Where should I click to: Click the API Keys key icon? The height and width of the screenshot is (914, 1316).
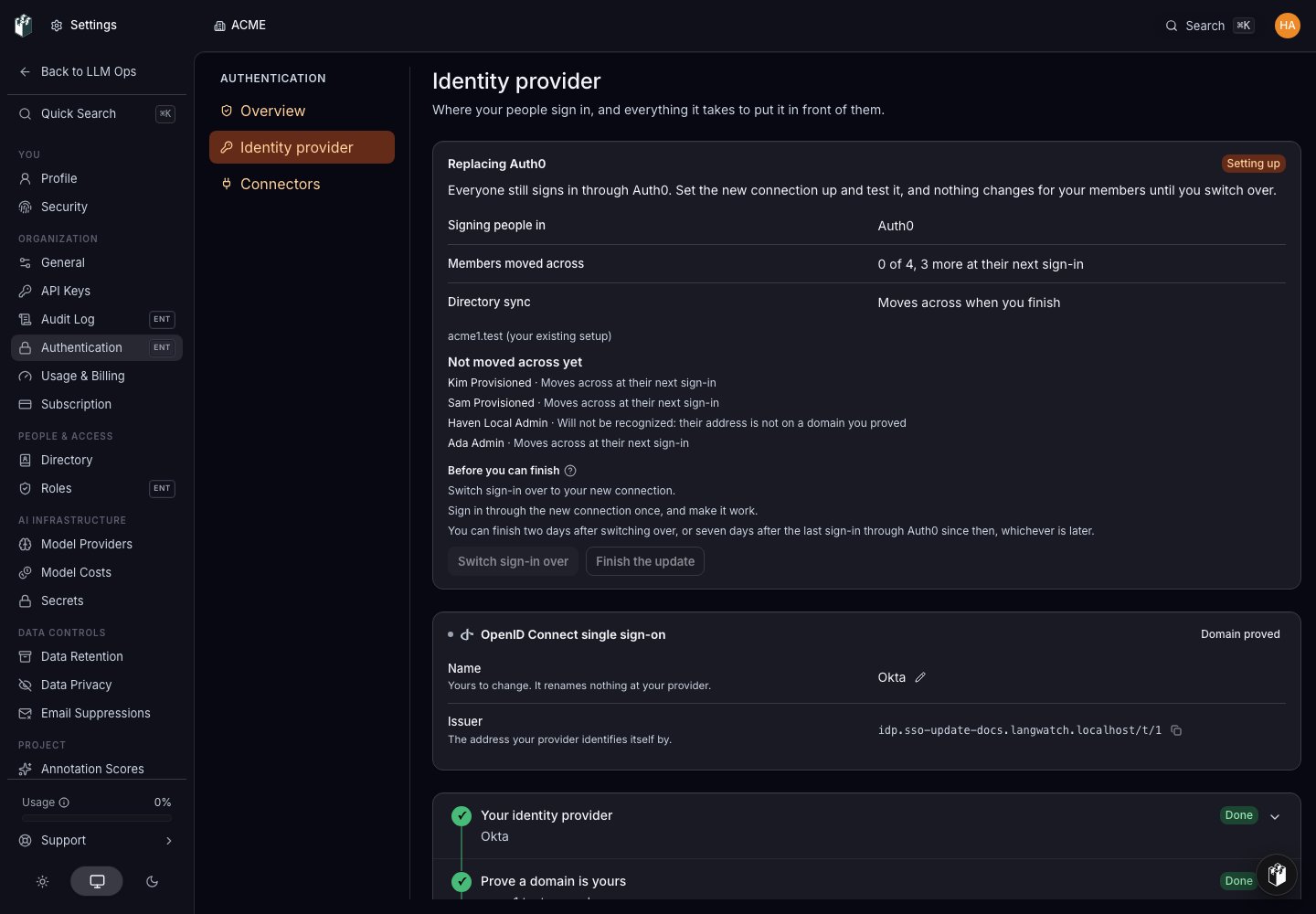26,292
